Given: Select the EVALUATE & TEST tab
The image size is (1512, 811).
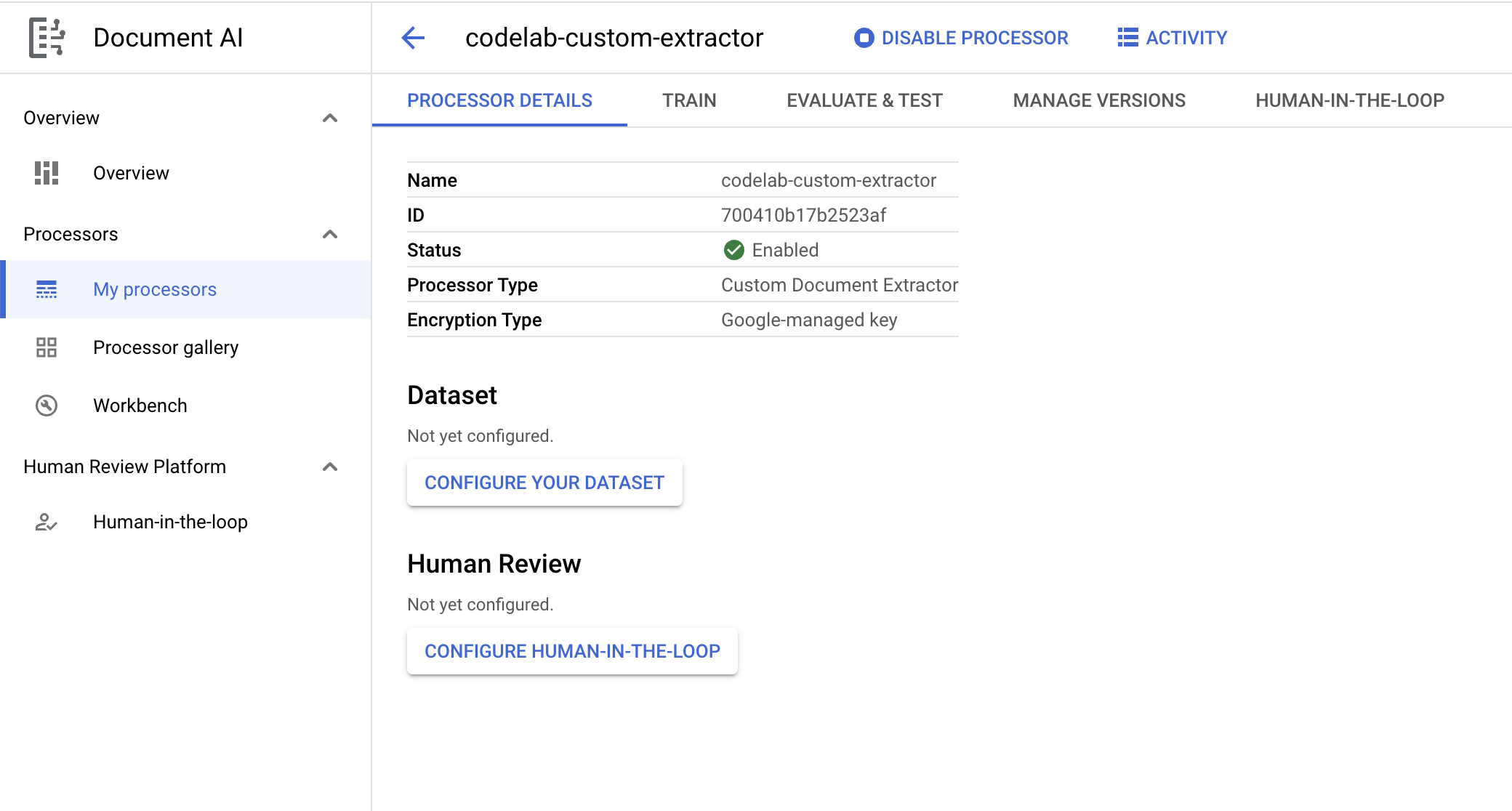Looking at the screenshot, I should pos(864,99).
